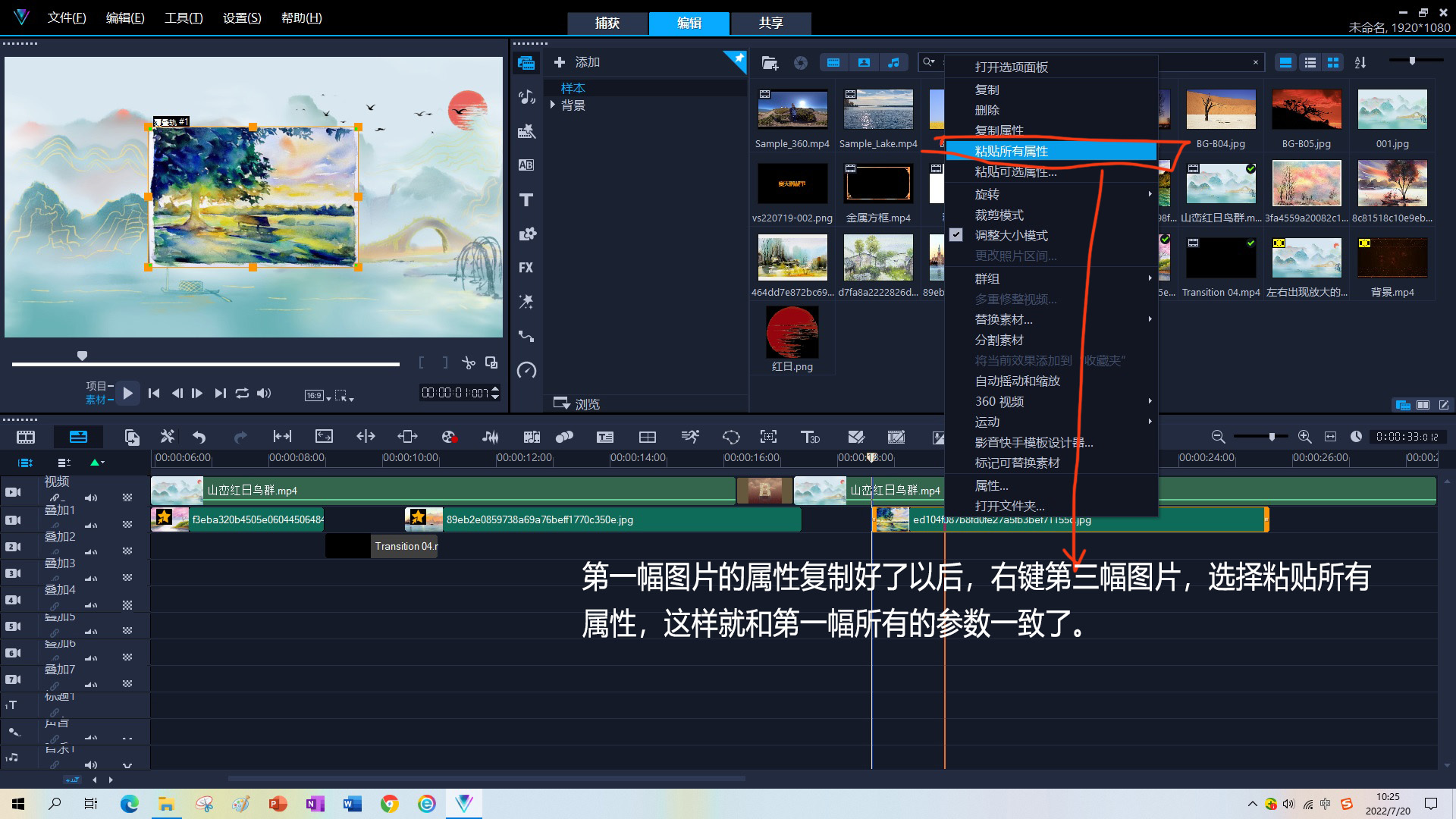
Task: Switch to thumbnail view in library
Action: tap(1333, 63)
